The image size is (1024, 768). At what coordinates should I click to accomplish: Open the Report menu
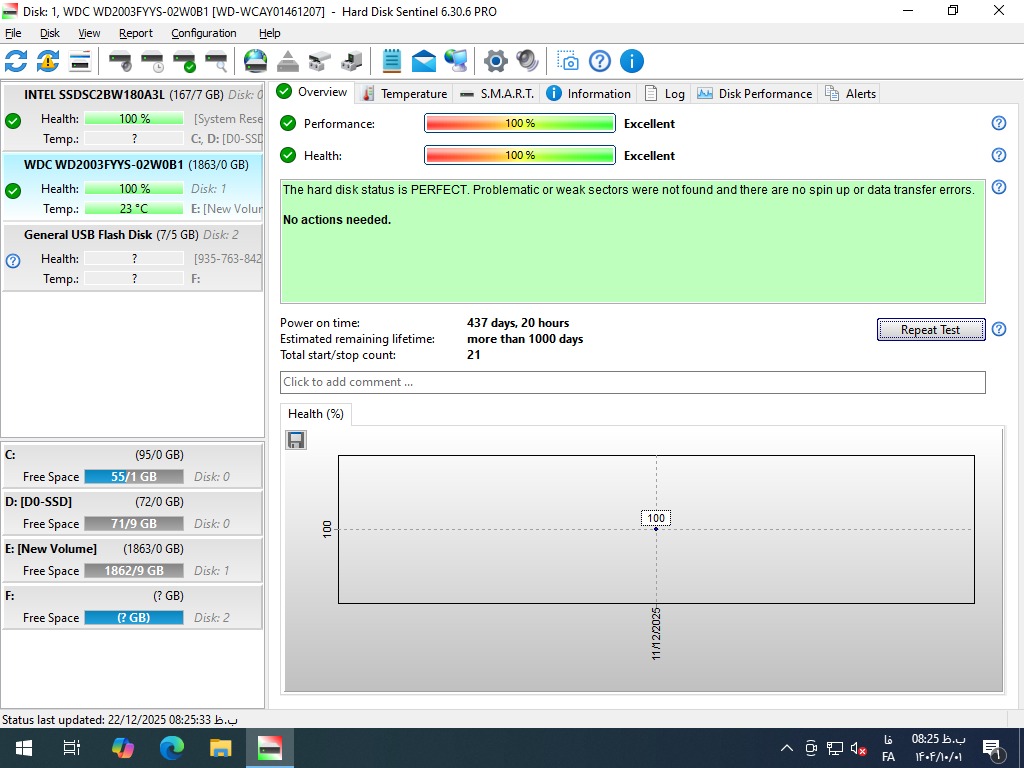point(136,33)
